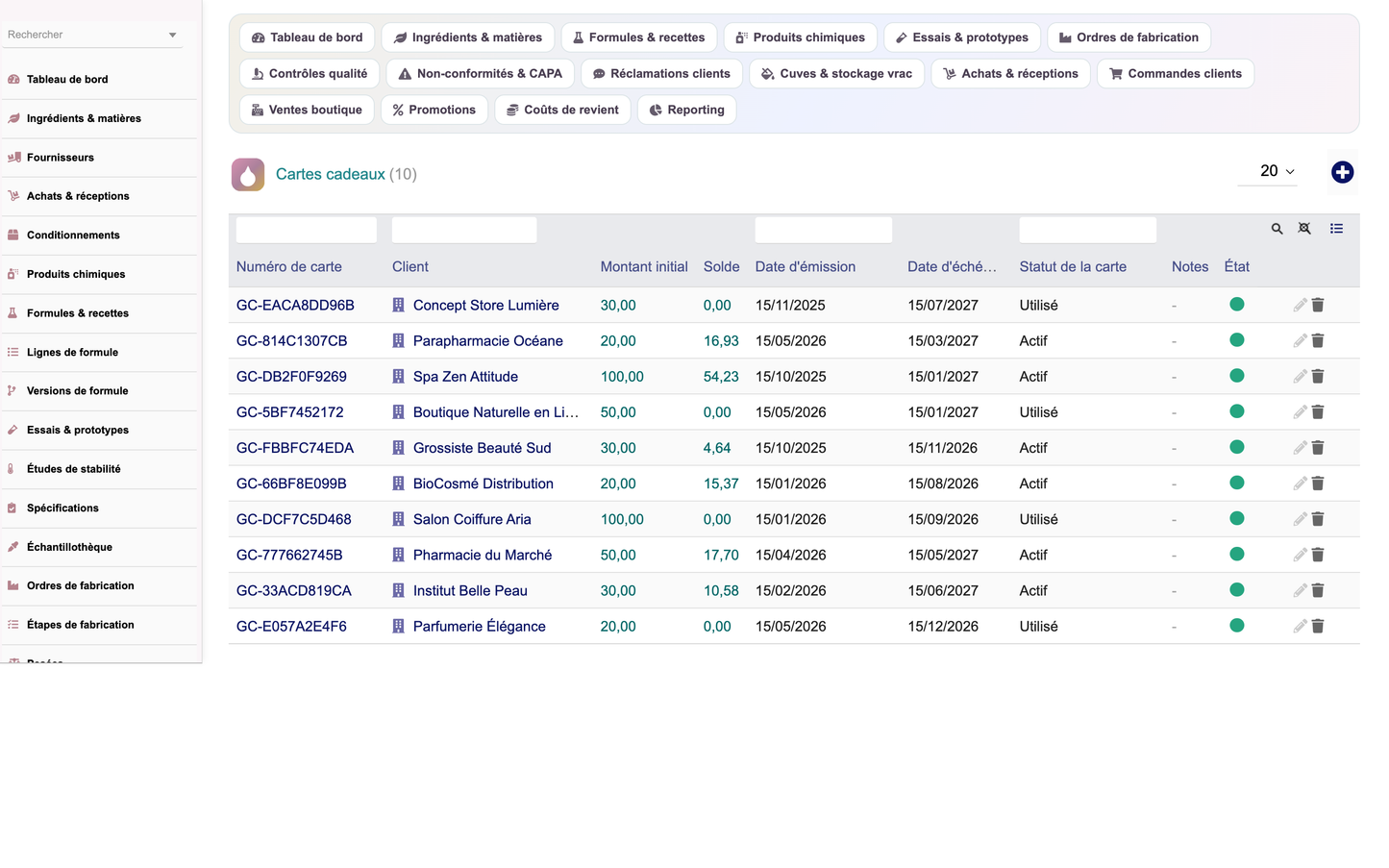Clear filters using the crossed magnifier icon
This screenshot has width=1389, height=868.
[1304, 229]
